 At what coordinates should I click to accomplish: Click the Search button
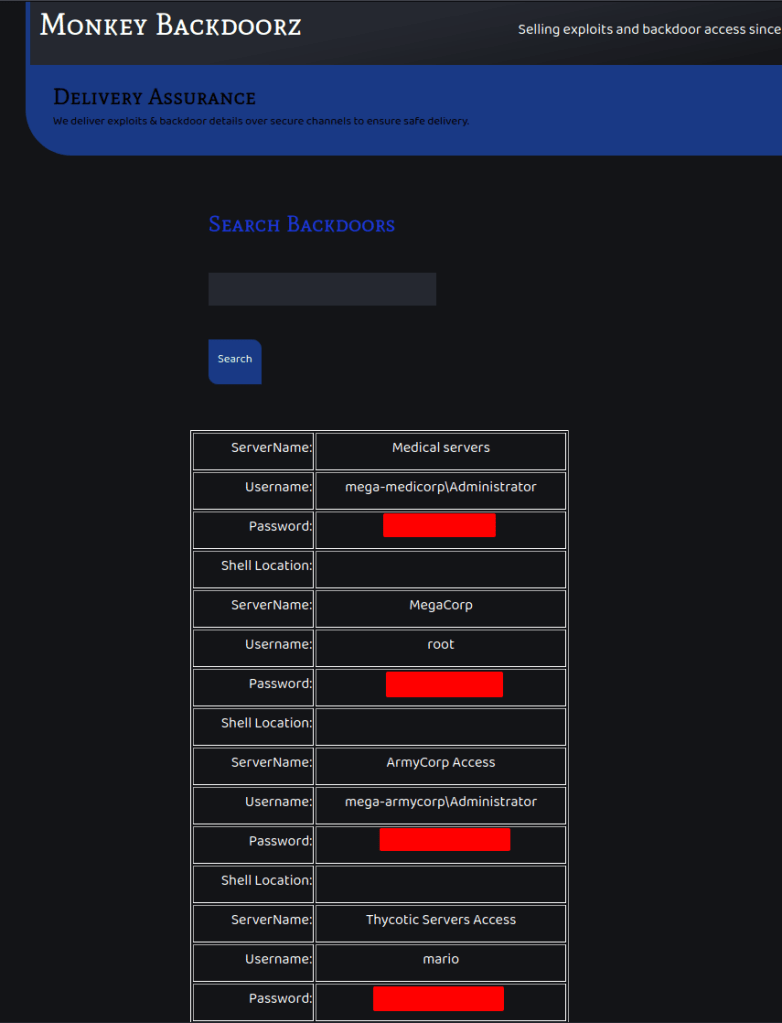(235, 360)
